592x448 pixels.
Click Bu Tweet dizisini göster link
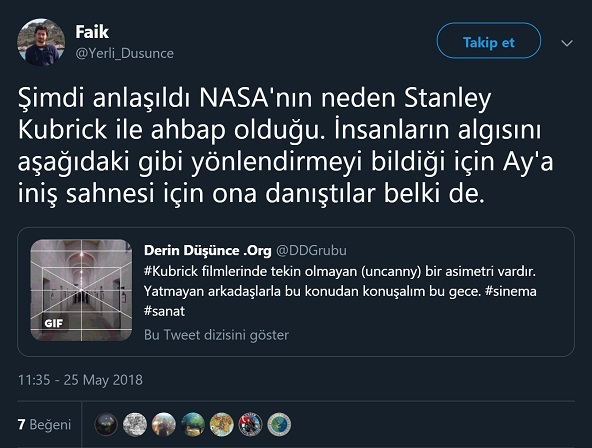(216, 335)
